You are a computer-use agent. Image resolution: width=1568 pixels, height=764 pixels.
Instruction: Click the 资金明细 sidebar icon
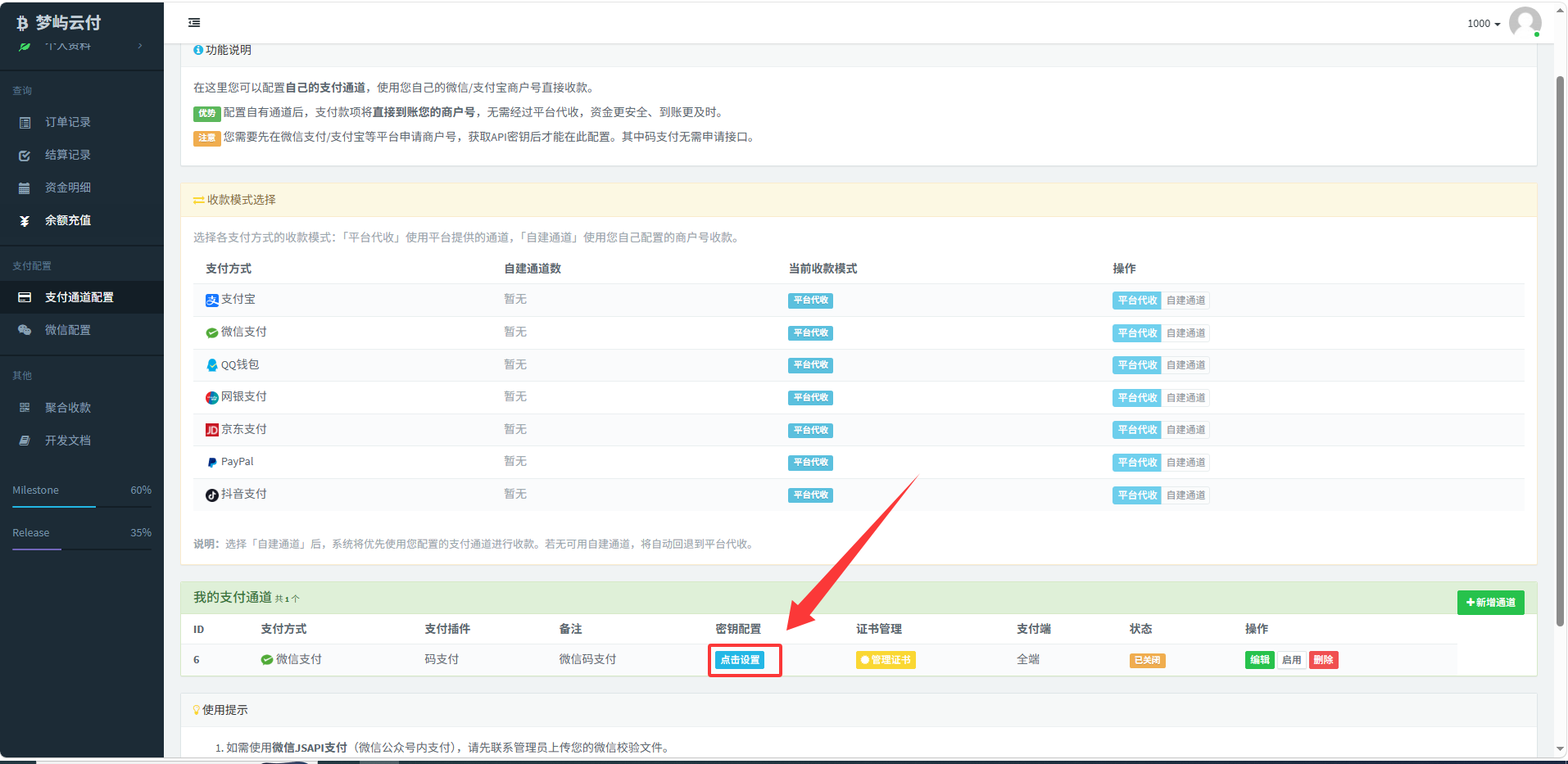point(25,188)
